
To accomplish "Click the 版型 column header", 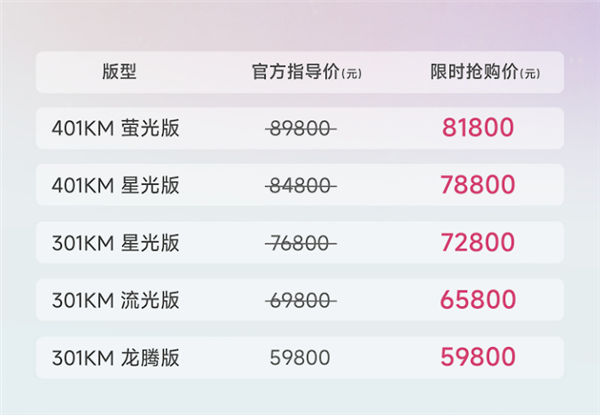I will coord(118,72).
